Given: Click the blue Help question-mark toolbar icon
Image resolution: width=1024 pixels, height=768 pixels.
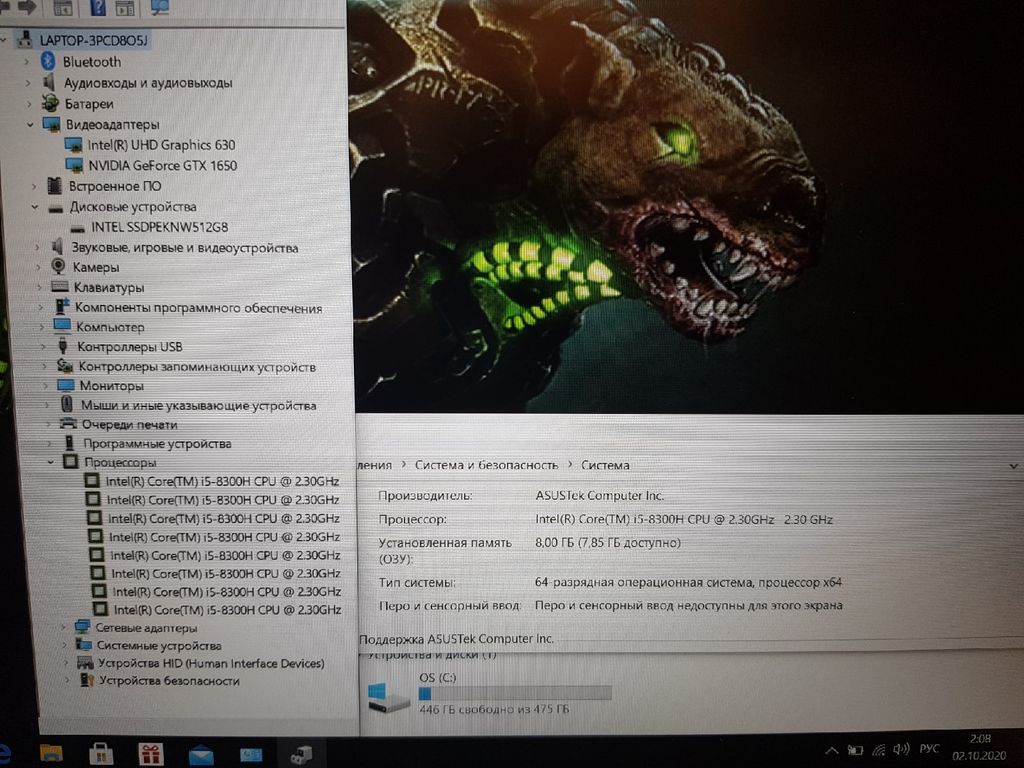Looking at the screenshot, I should (97, 8).
